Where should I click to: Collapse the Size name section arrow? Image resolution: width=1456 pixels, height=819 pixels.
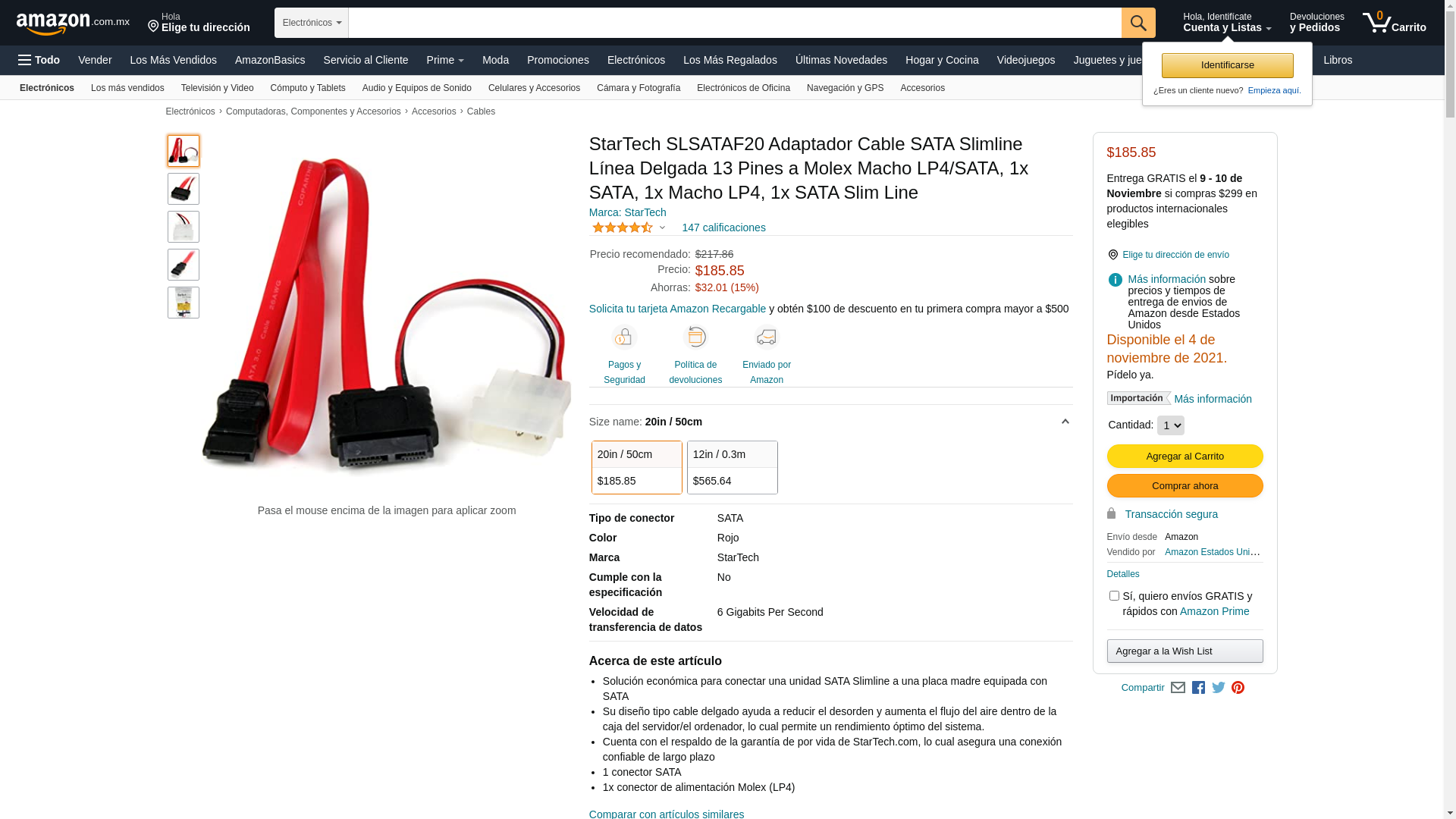coord(1065,422)
